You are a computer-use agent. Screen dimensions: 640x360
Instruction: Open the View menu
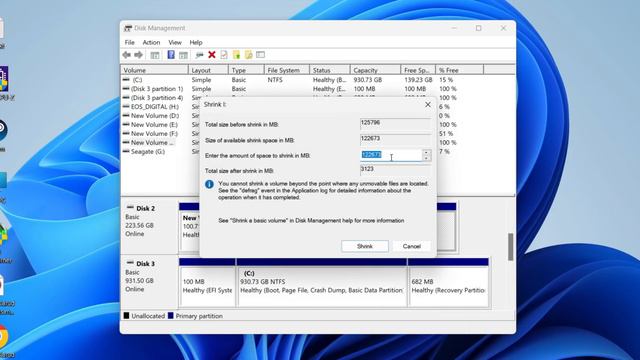pyautogui.click(x=175, y=42)
